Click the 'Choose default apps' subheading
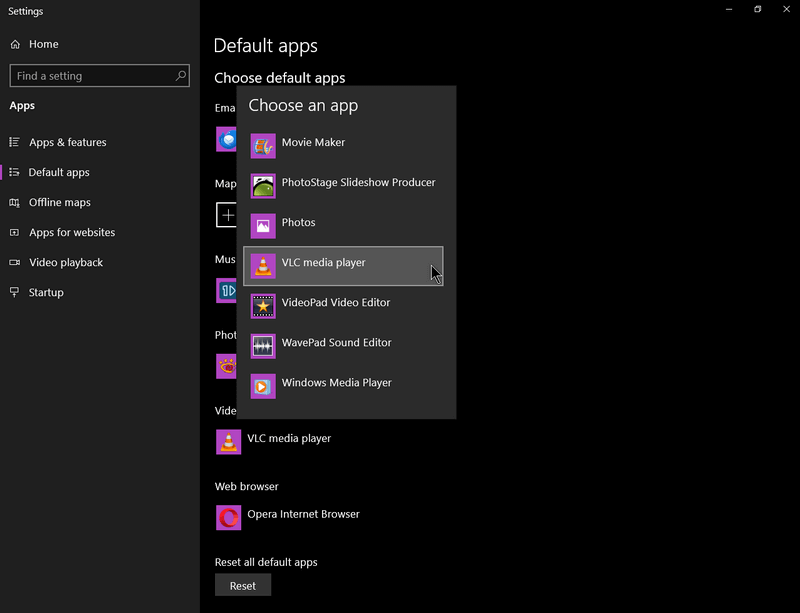 (x=280, y=78)
